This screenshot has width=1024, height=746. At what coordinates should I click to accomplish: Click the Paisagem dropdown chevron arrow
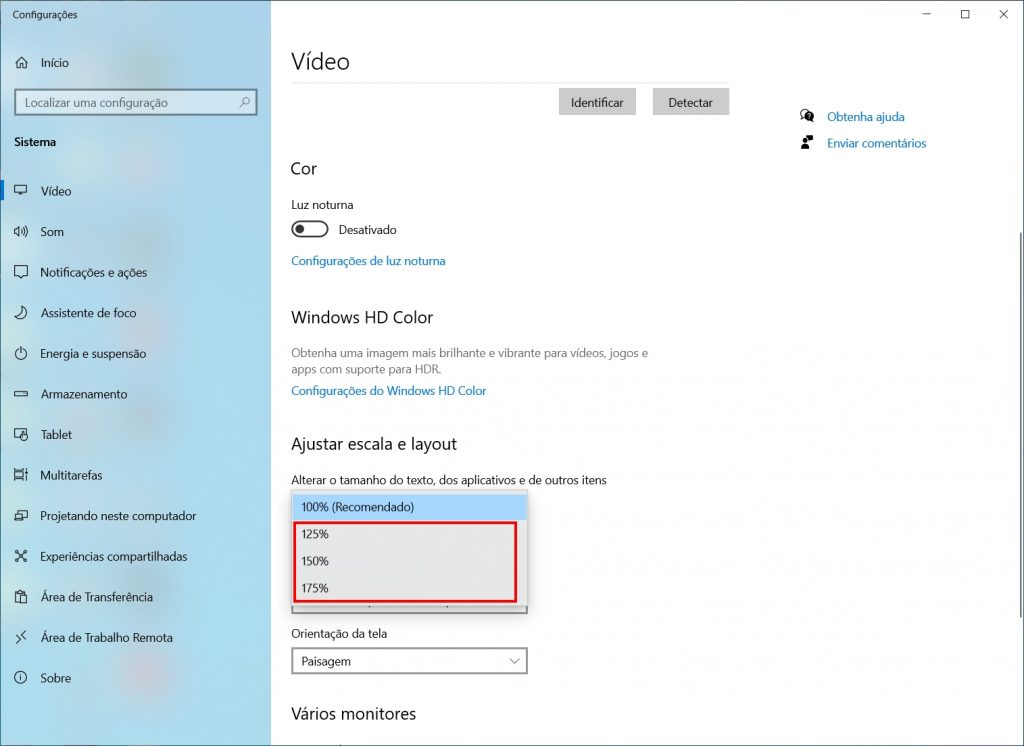(515, 661)
